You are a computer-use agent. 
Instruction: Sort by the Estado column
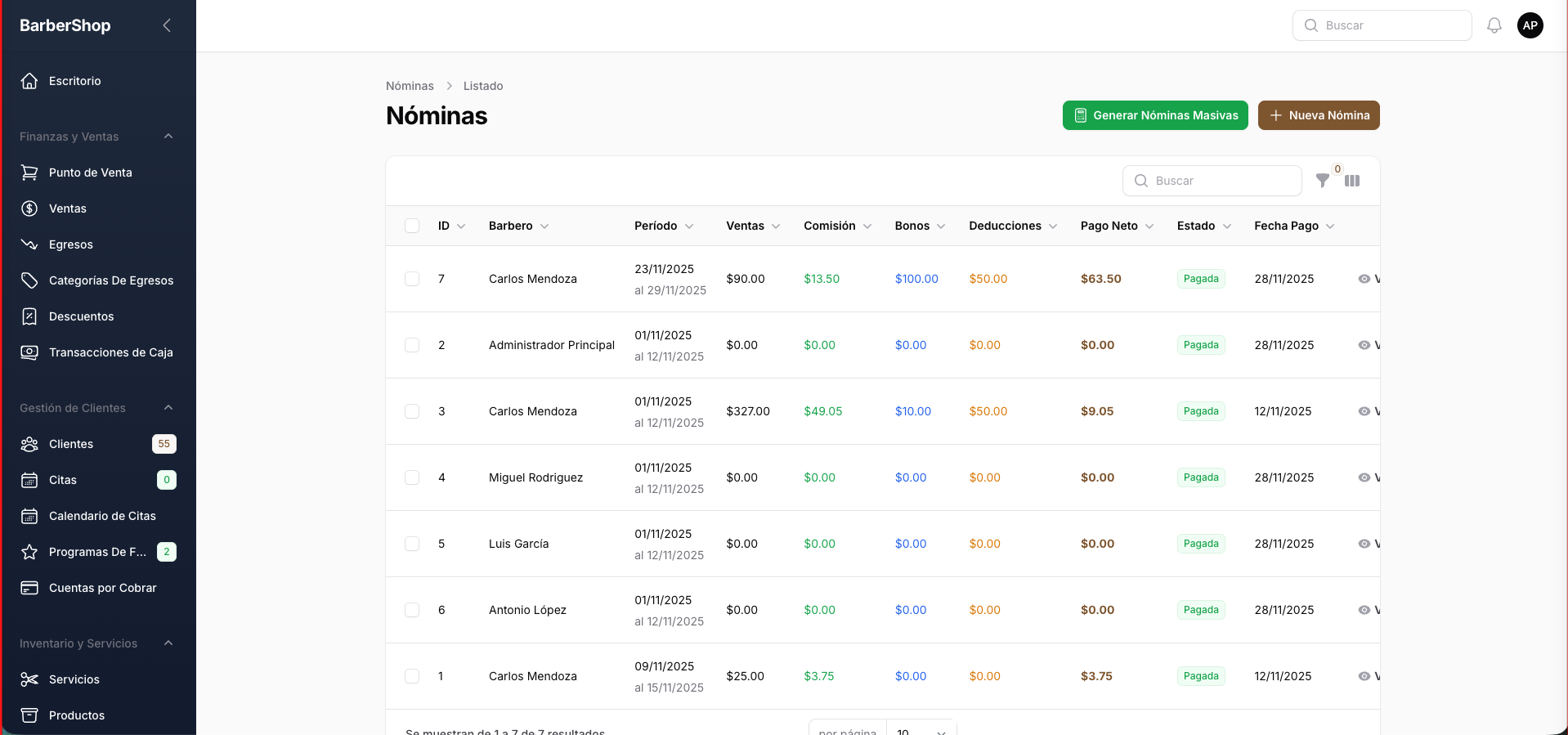pyautogui.click(x=1204, y=226)
